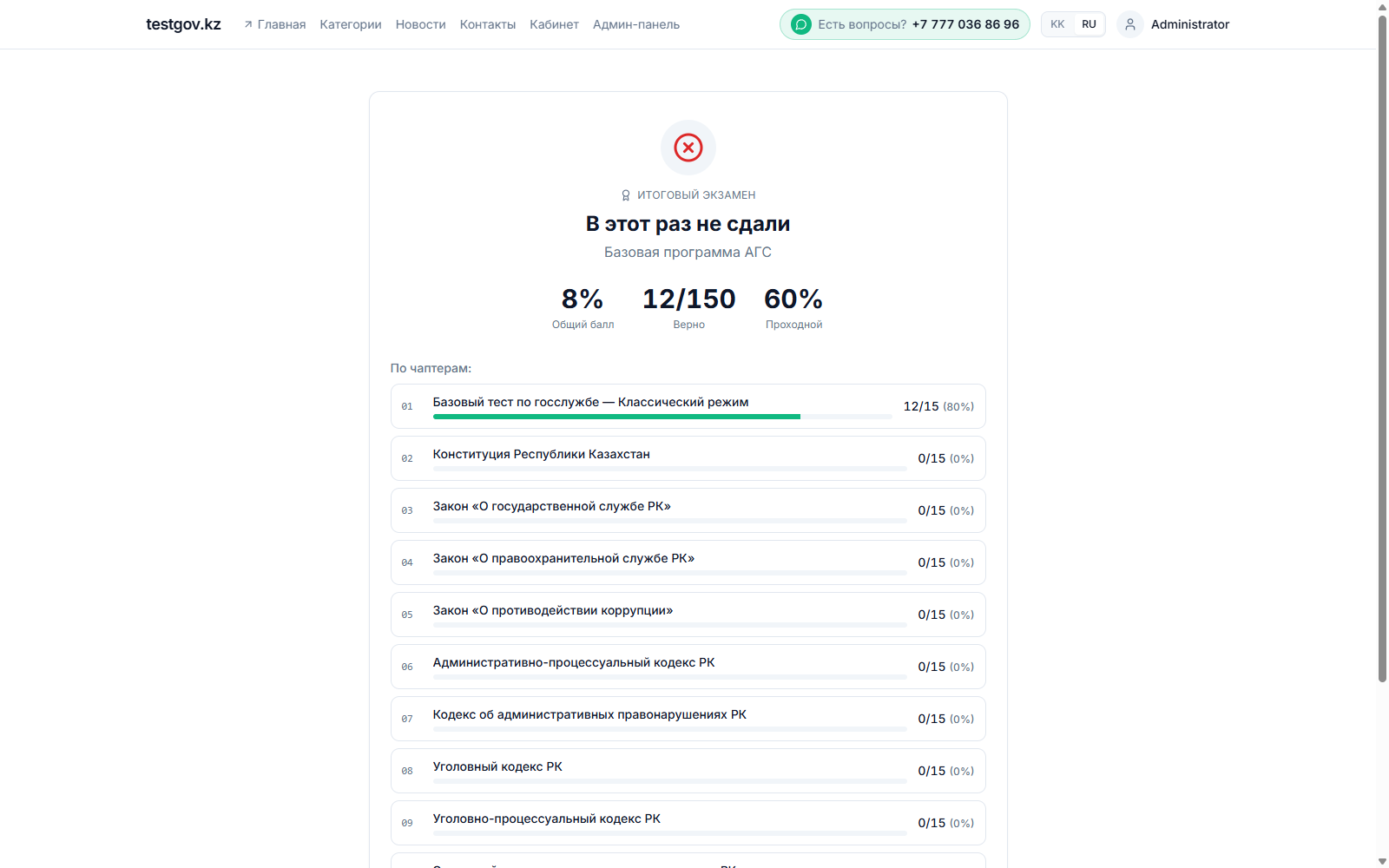Click phone number +7 777 036 86 96
The height and width of the screenshot is (868, 1389).
pos(965,24)
